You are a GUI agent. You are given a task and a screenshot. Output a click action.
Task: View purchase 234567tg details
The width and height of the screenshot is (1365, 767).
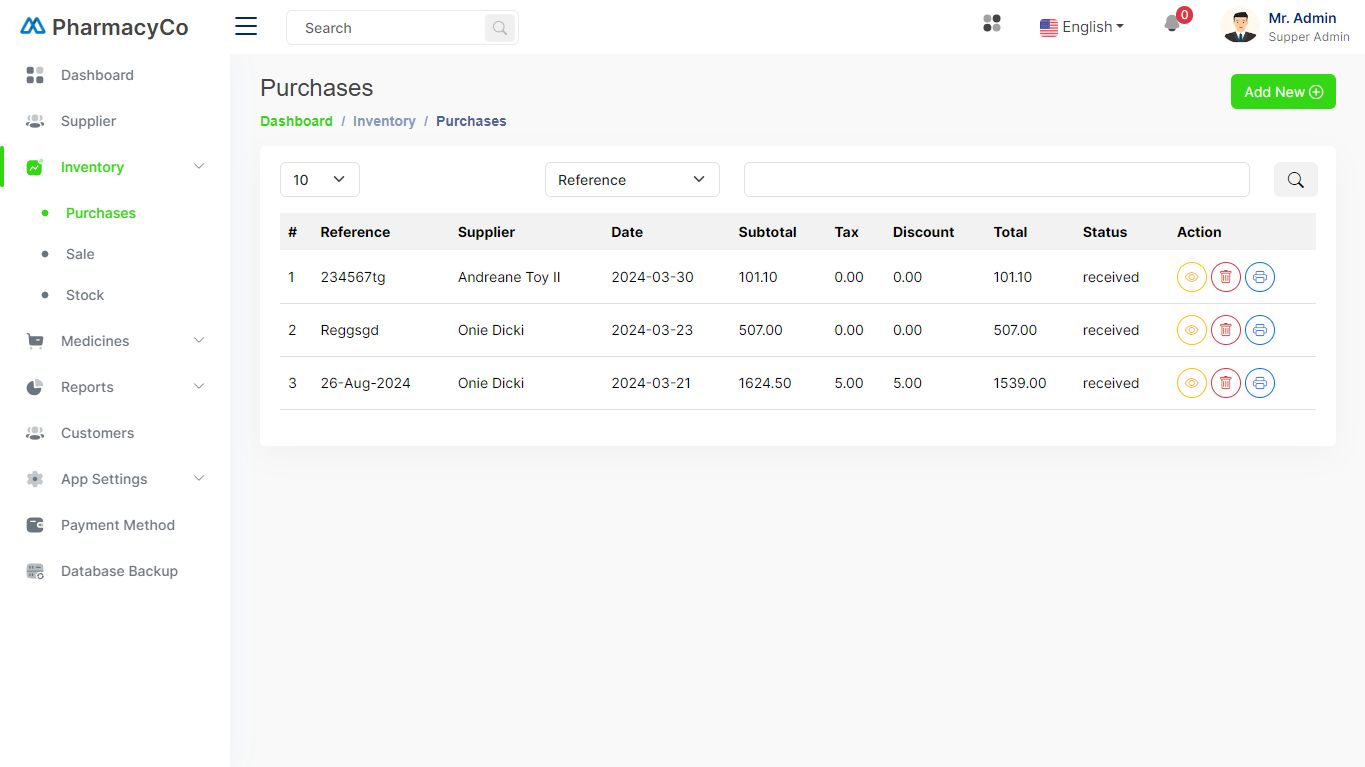pyautogui.click(x=1191, y=277)
